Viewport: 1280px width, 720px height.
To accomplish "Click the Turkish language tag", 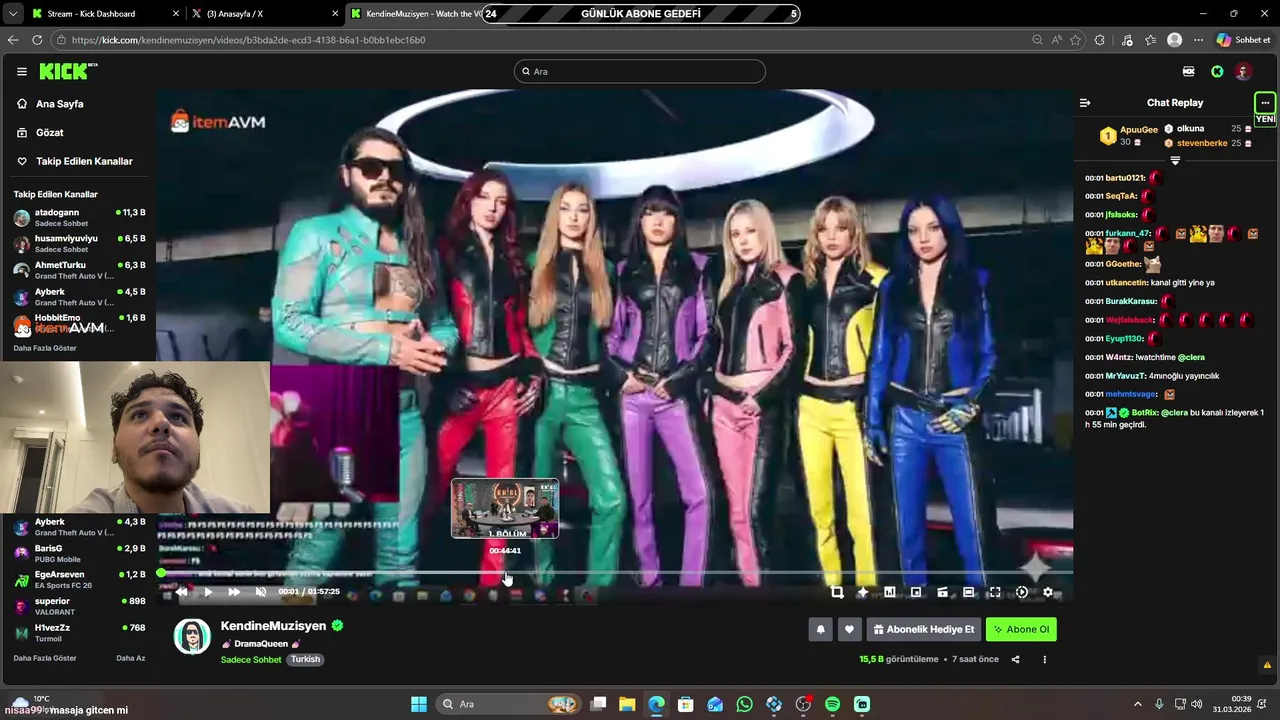I will pos(305,660).
